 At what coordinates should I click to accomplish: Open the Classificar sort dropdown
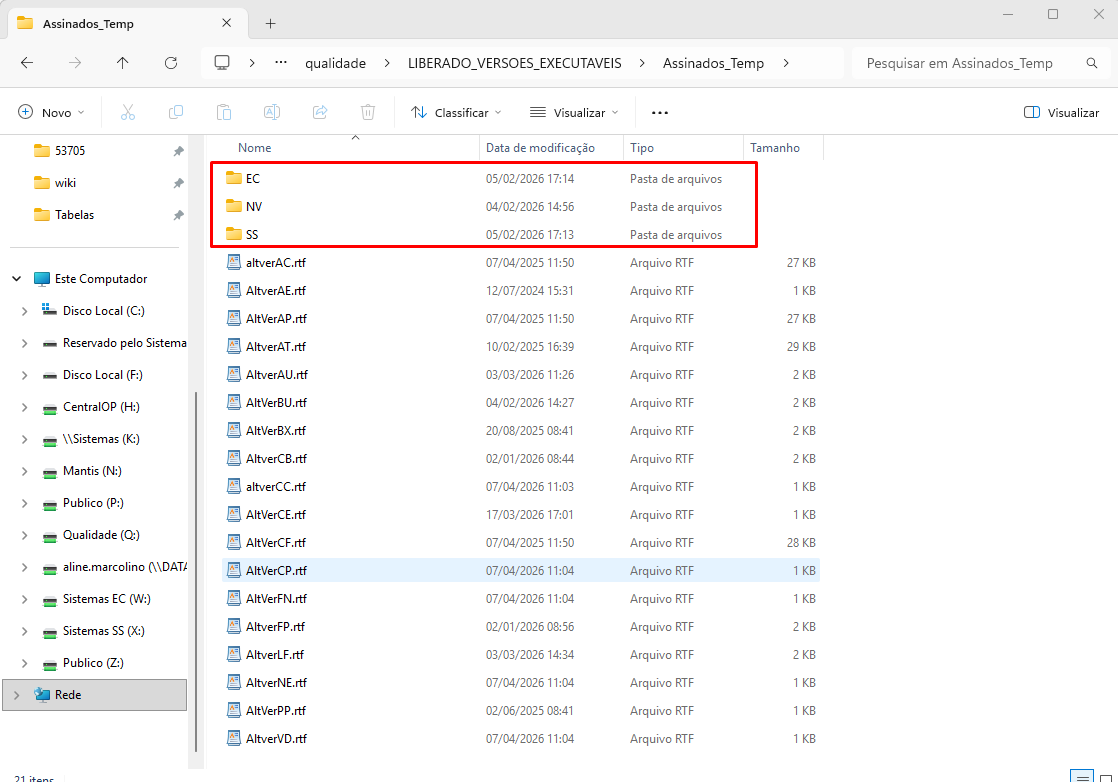pos(456,113)
